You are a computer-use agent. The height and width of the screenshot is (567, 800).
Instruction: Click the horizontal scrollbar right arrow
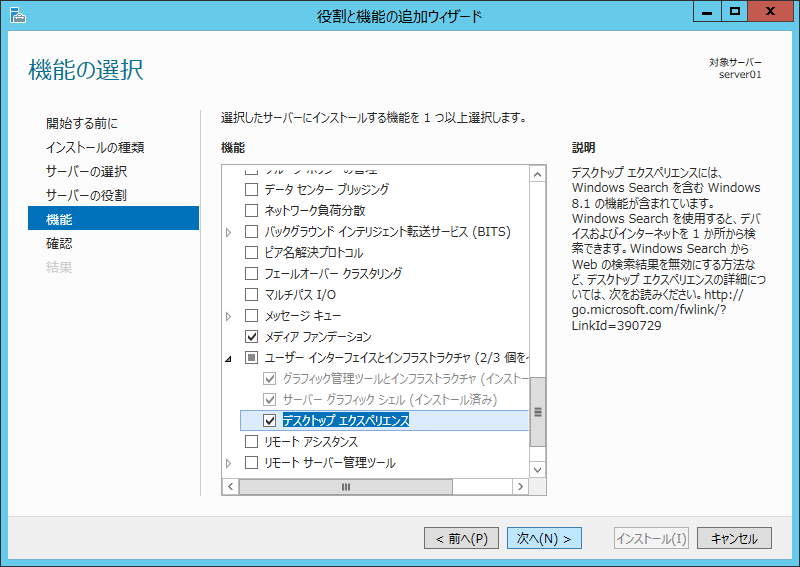tap(520, 487)
